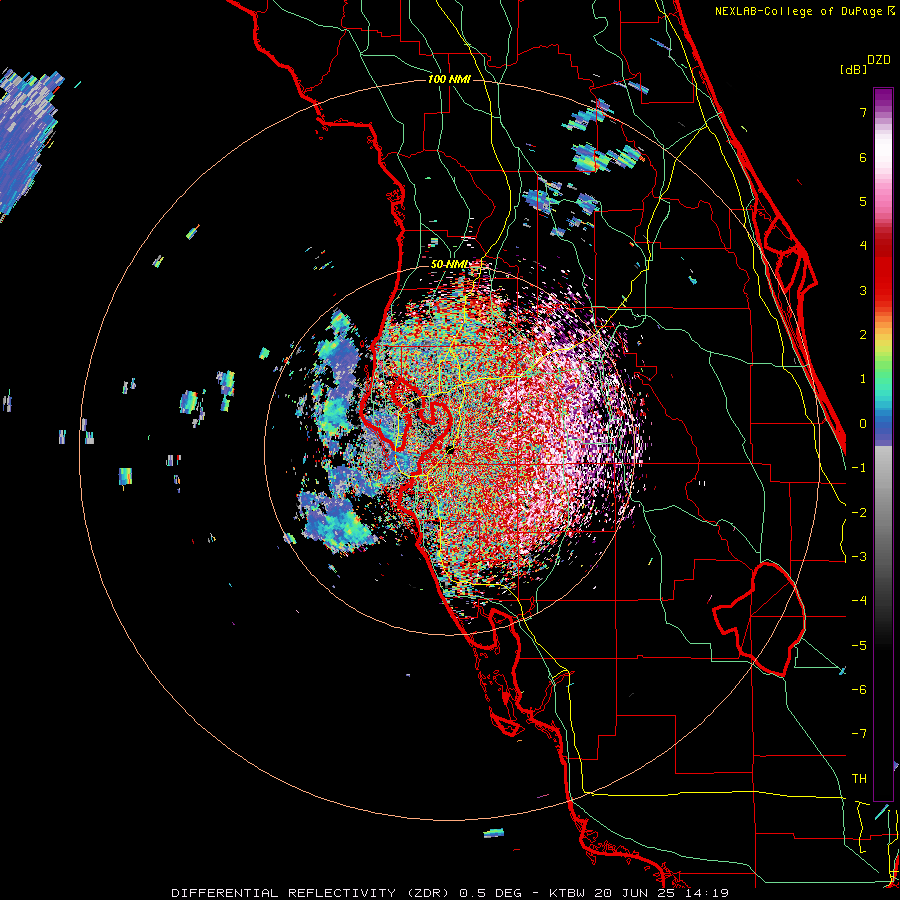Click the -6 dB tick label
Viewport: 900px width, 900px height.
click(x=859, y=690)
